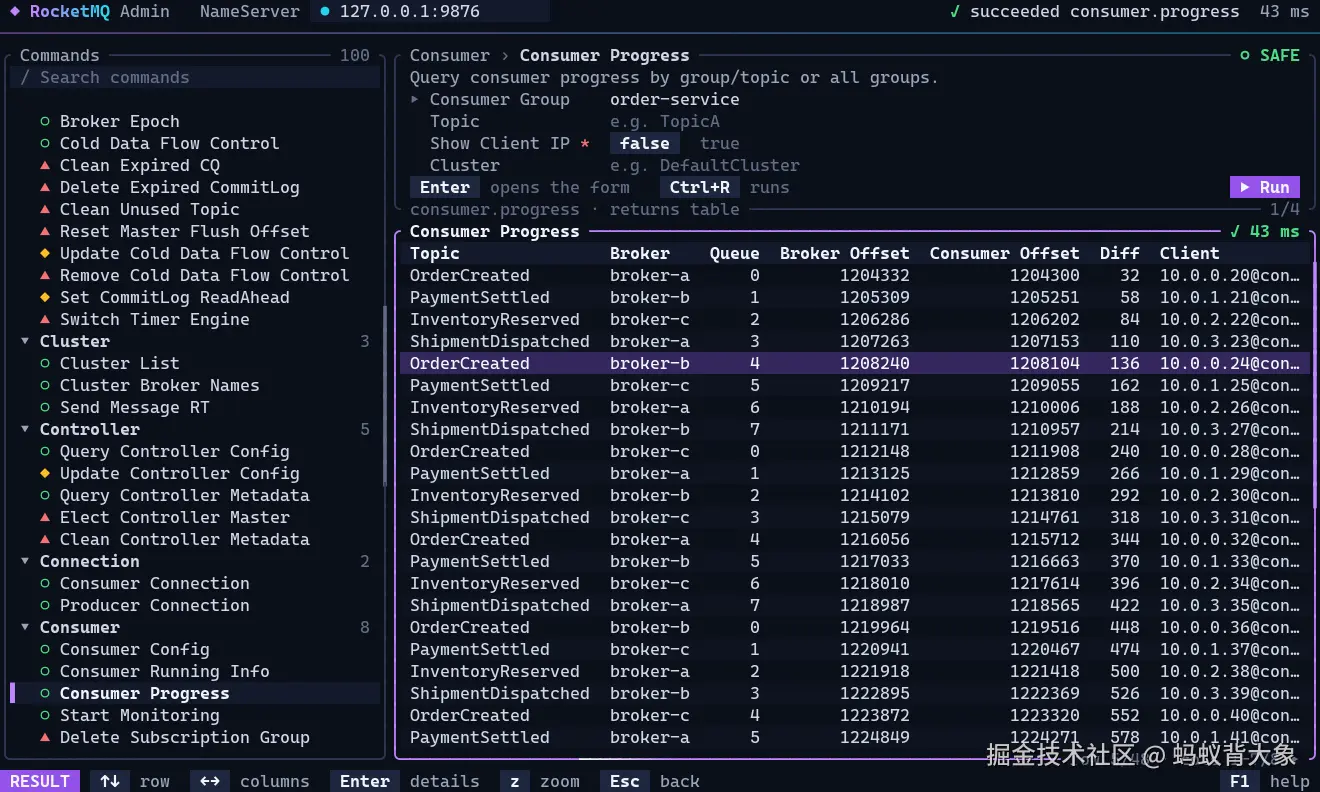
Task: Click the yellow diamond icon beside Set CommitLog ReadAhead
Action: pos(45,298)
